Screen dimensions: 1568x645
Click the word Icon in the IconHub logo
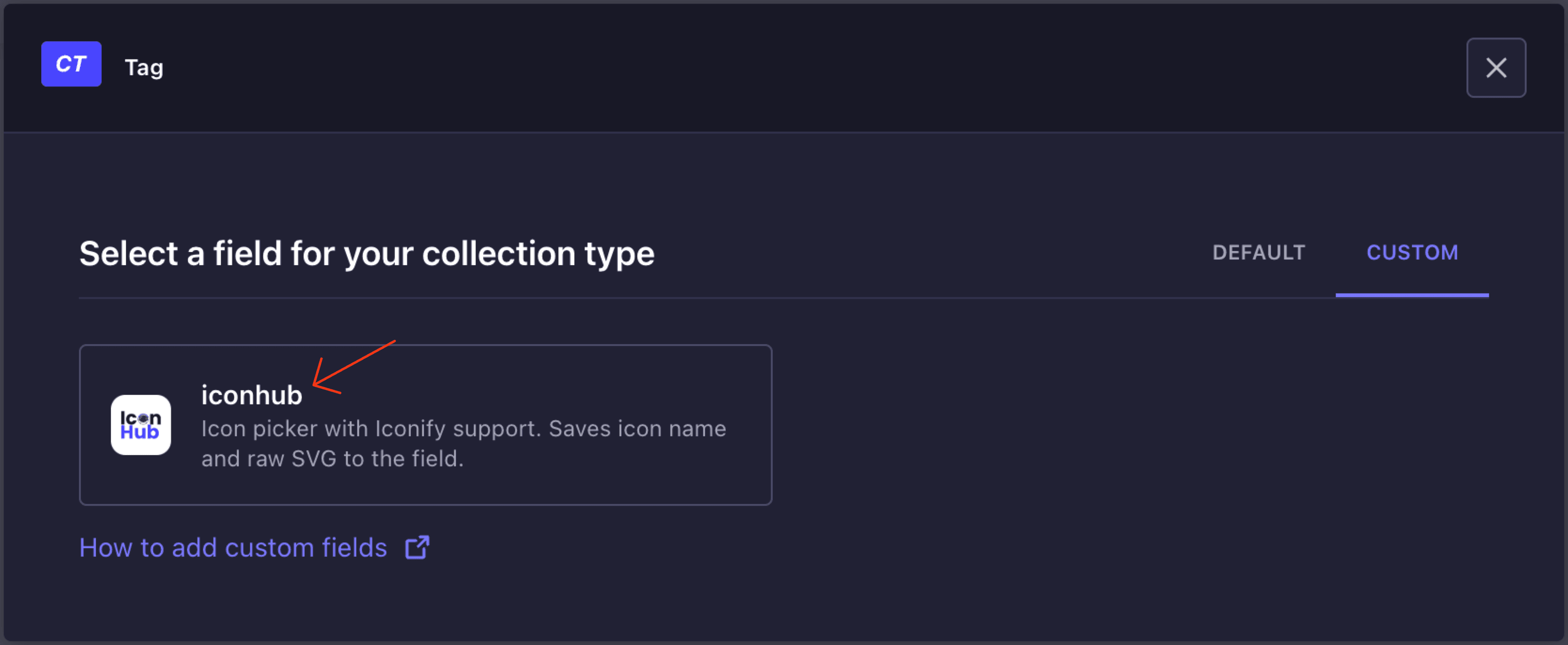coord(141,418)
